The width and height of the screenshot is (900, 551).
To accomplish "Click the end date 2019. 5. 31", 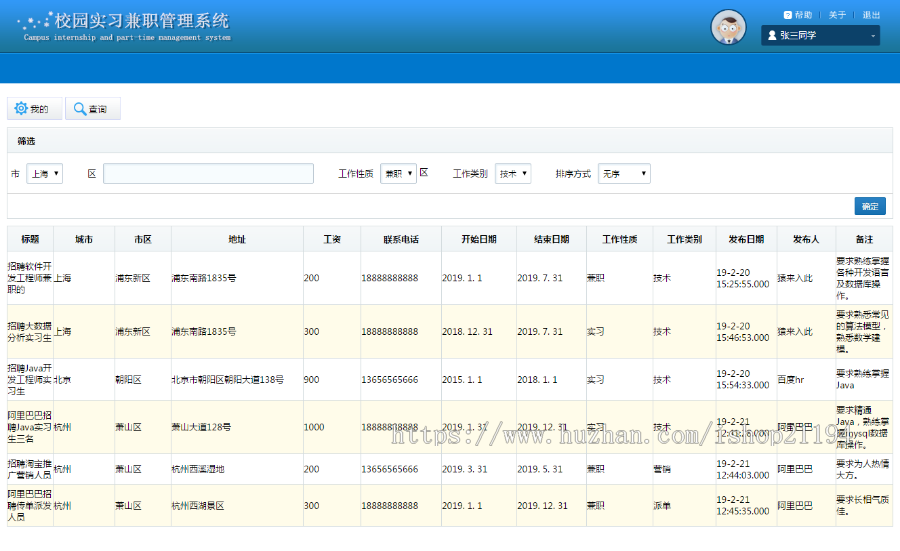I will [x=540, y=469].
